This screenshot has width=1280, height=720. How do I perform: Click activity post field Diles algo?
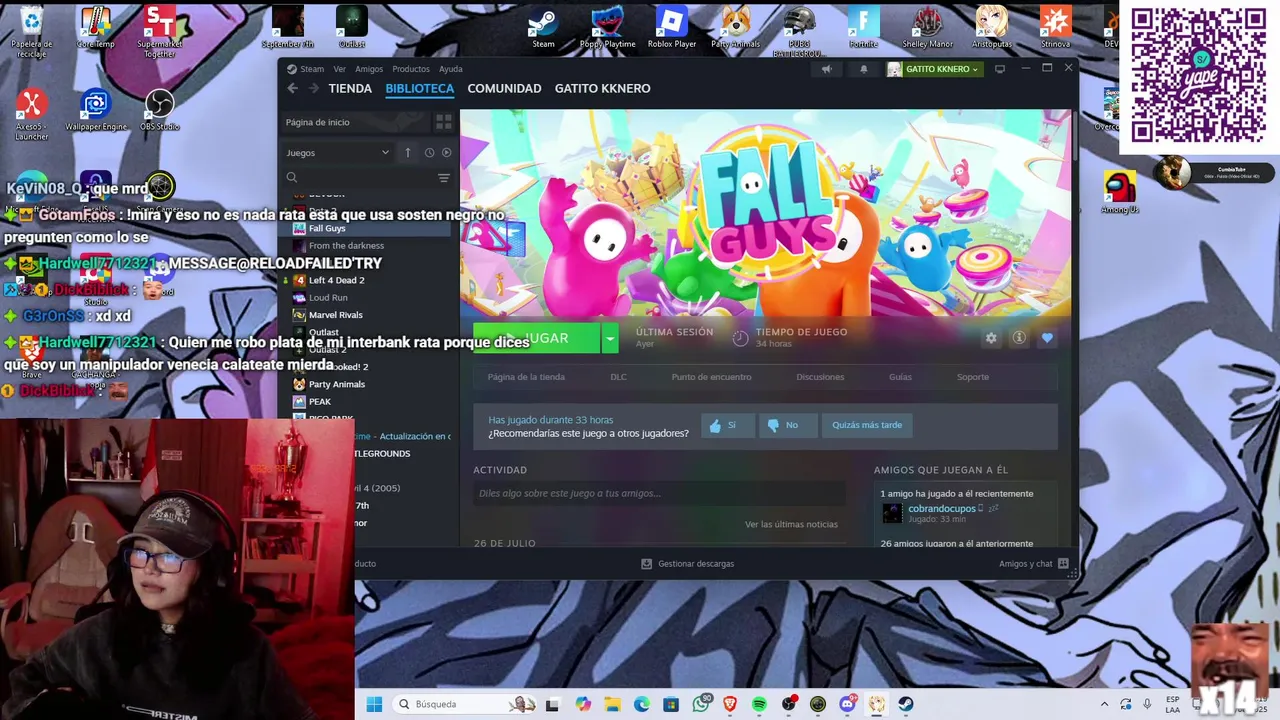click(x=659, y=493)
